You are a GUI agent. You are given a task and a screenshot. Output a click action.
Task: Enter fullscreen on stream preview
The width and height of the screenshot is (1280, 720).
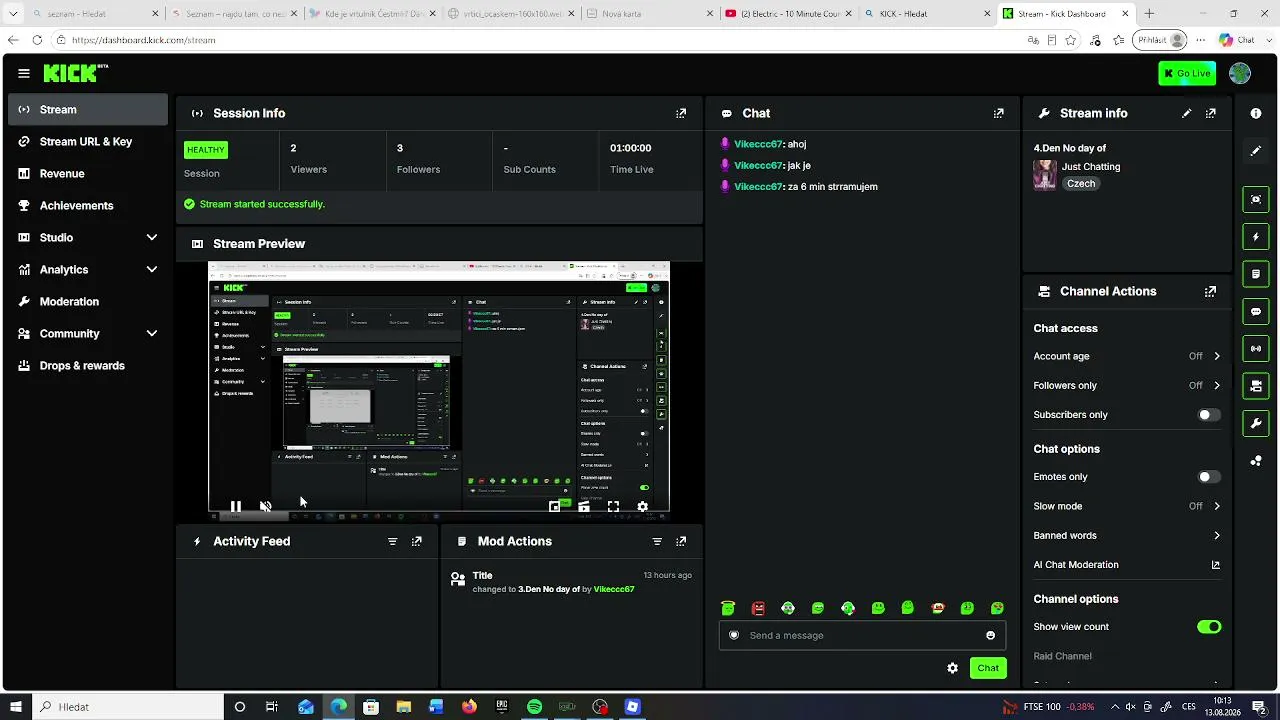613,507
